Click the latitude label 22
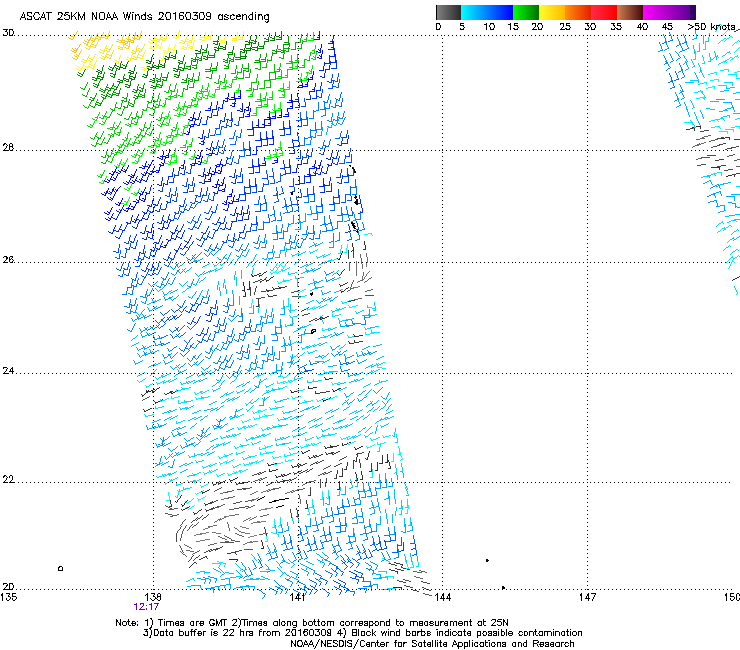The image size is (740, 650). 8,480
